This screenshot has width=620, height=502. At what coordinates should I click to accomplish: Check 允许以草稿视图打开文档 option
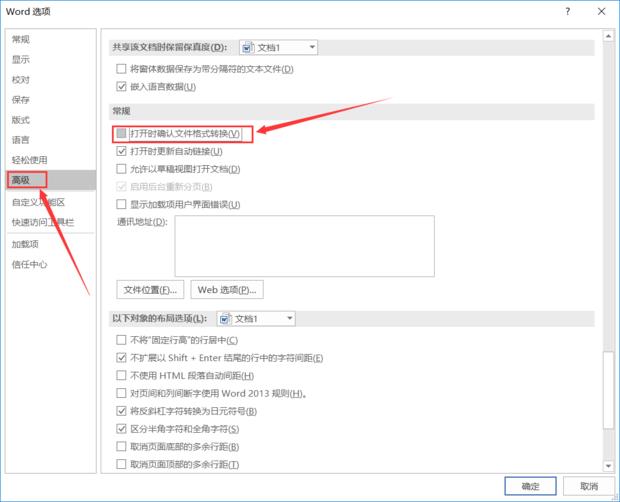click(122, 169)
